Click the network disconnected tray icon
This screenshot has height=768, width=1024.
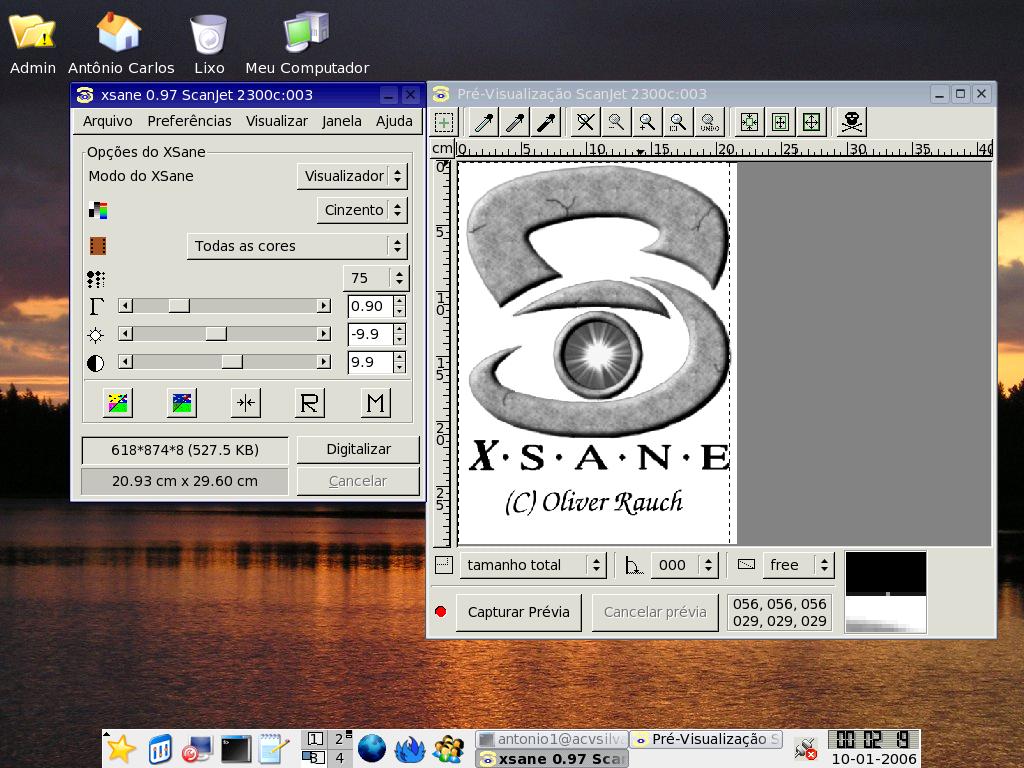806,749
